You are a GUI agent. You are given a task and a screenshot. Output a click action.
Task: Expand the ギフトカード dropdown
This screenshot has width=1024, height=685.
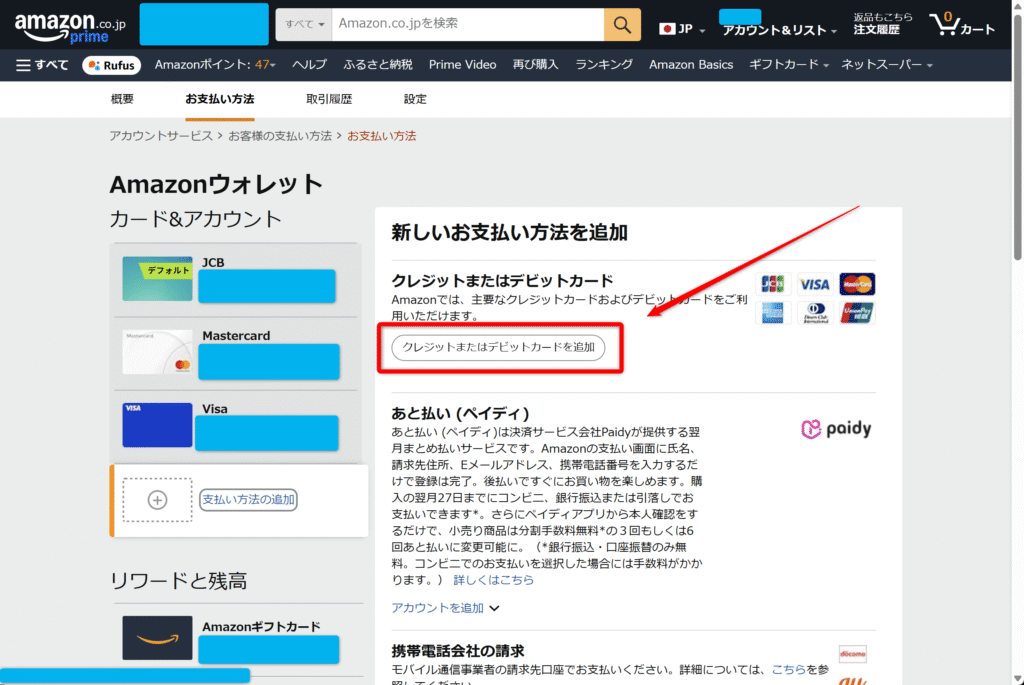[788, 65]
